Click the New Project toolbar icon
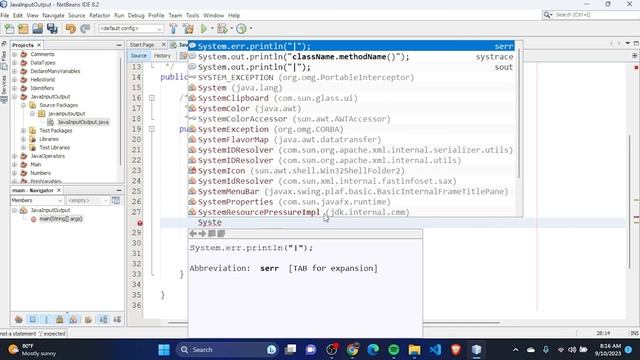Image resolution: width=640 pixels, height=360 pixels. pyautogui.click(x=23, y=29)
